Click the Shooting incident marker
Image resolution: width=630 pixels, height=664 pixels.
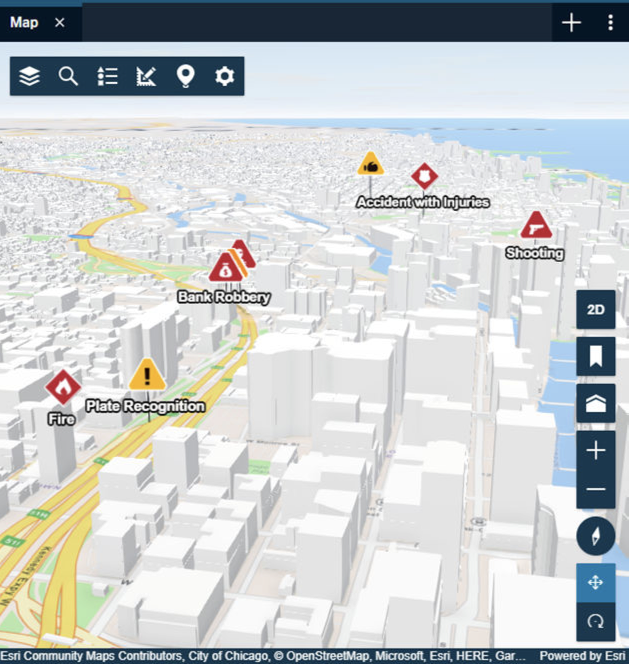(535, 226)
